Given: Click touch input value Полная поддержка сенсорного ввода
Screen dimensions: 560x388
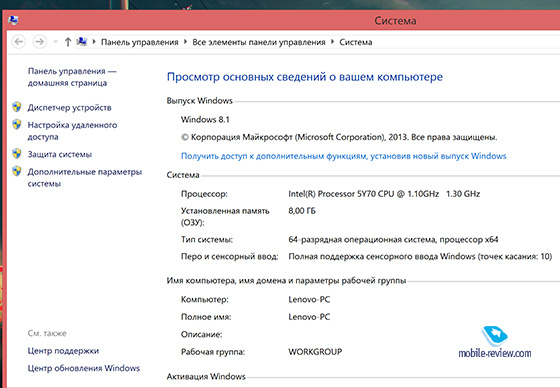Looking at the screenshot, I should coord(420,257).
